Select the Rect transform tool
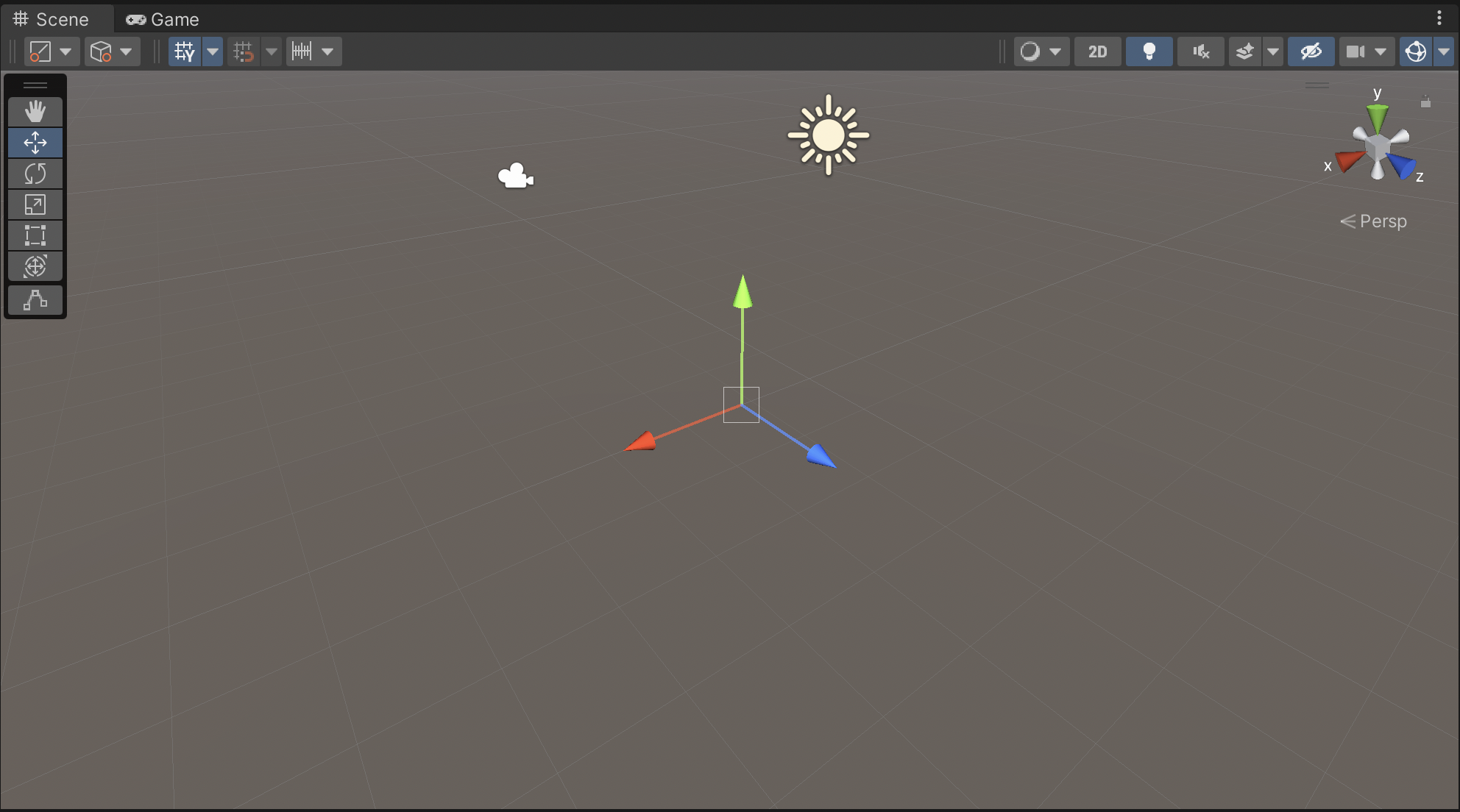The image size is (1460, 812). coord(35,235)
